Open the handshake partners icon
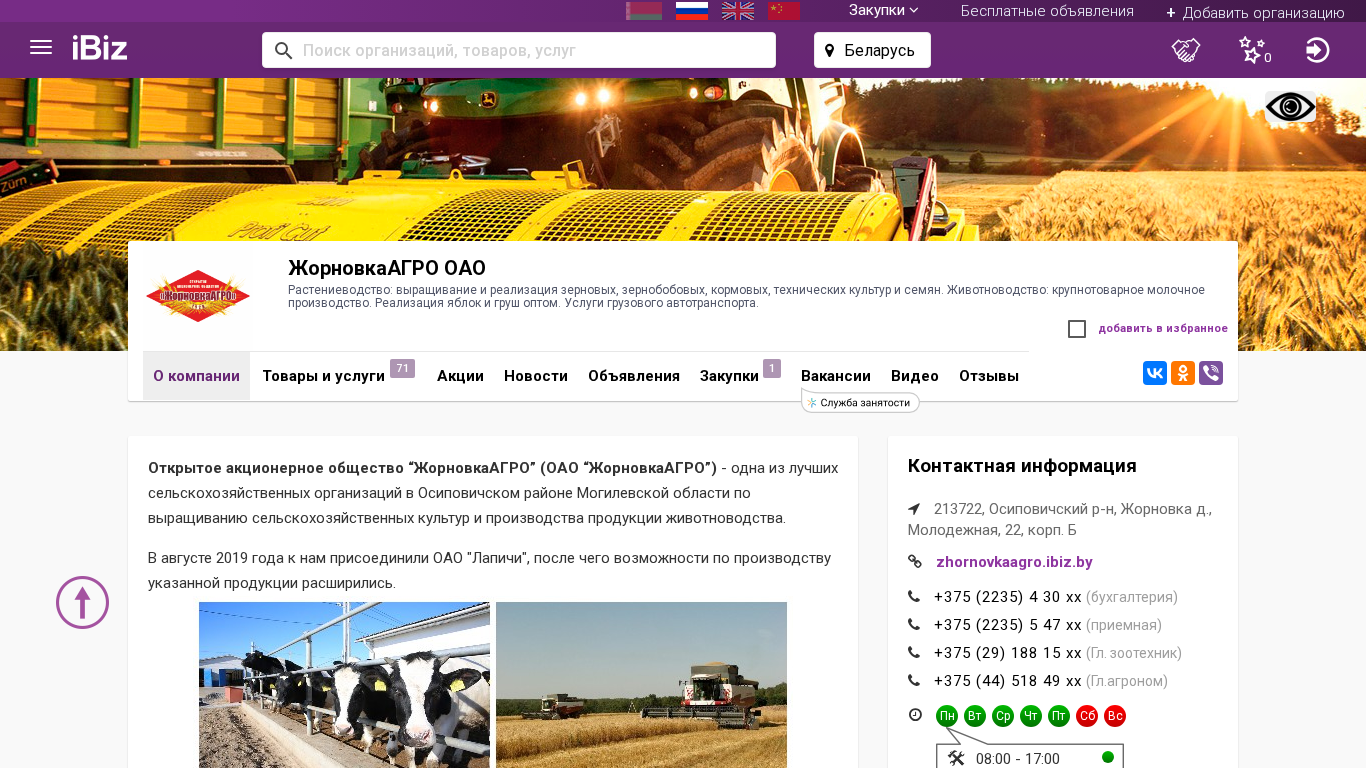The height and width of the screenshot is (768, 1366). click(x=1186, y=50)
